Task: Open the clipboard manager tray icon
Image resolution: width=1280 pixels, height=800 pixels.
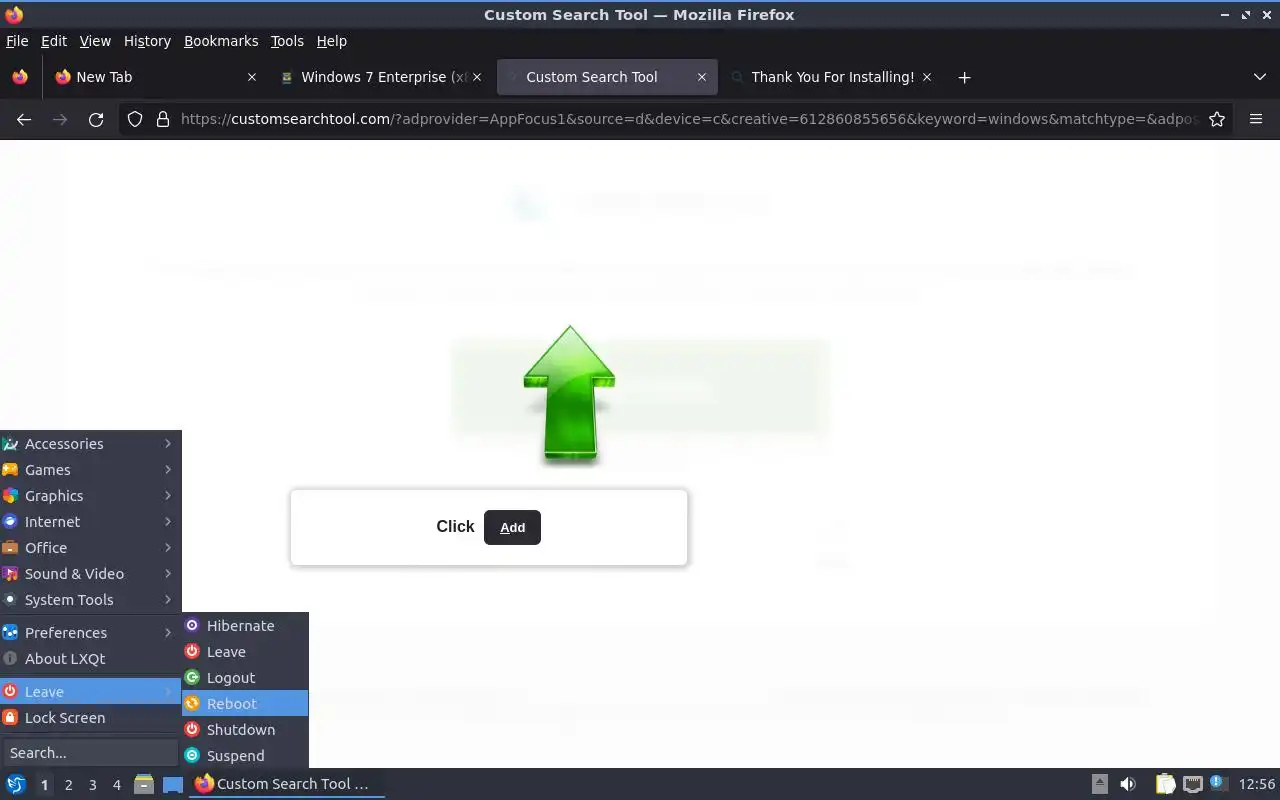Action: (x=1166, y=784)
